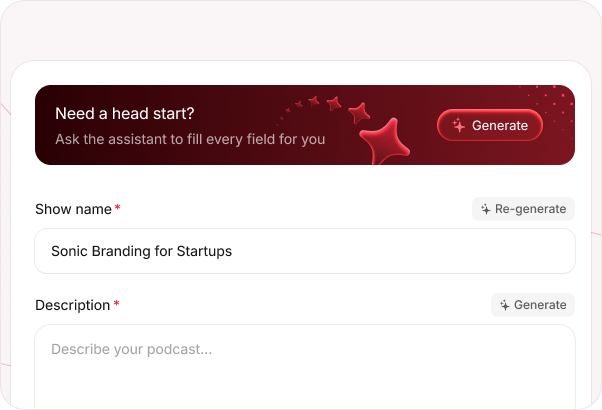Viewport: 602px width, 410px height.
Task: Click the red asterisk next to Description
Action: [117, 305]
